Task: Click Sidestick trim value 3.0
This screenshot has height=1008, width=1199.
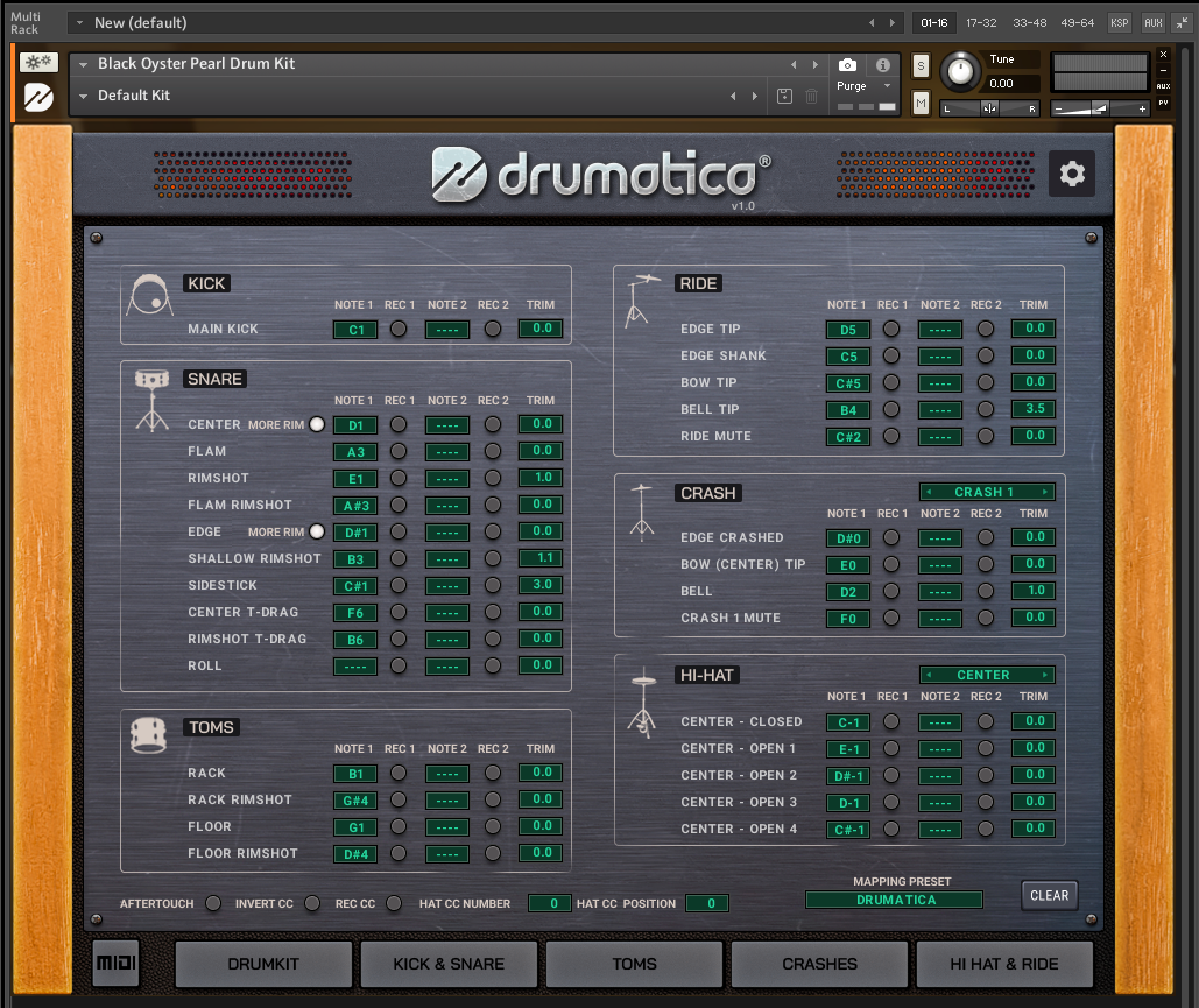Action: tap(541, 584)
